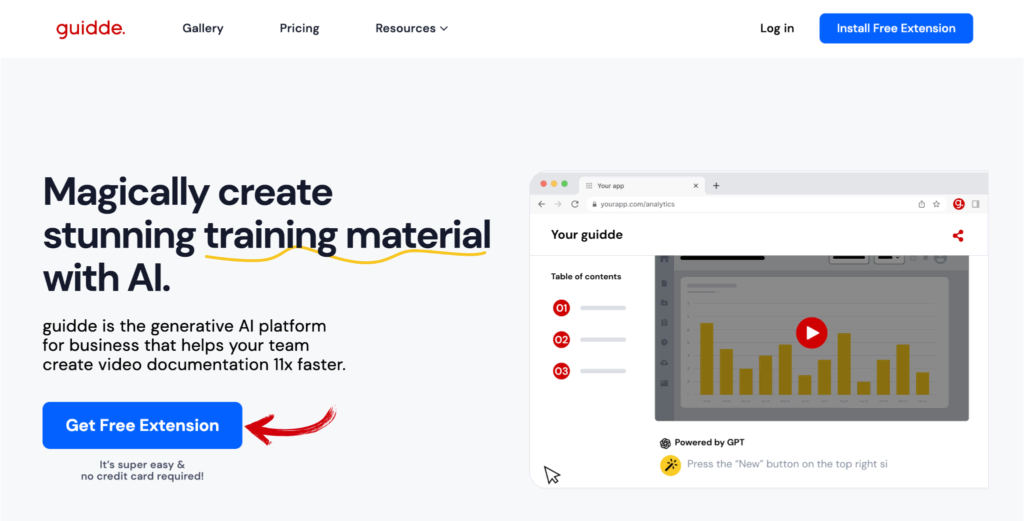Click the browser side panel icon
Screen dimensions: 1024x521
pos(976,204)
